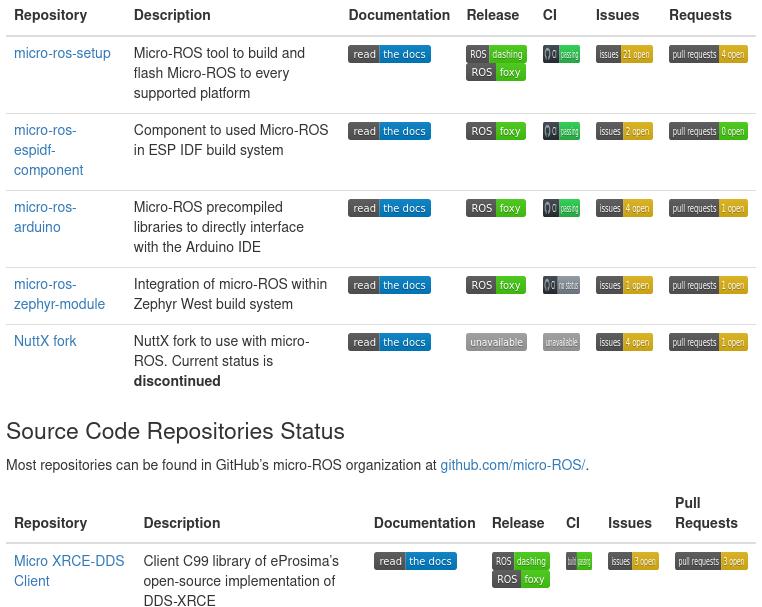Viewport: 762px width, 607px height.
Task: Open the micro-ros-setup repository link
Action: (x=62, y=53)
